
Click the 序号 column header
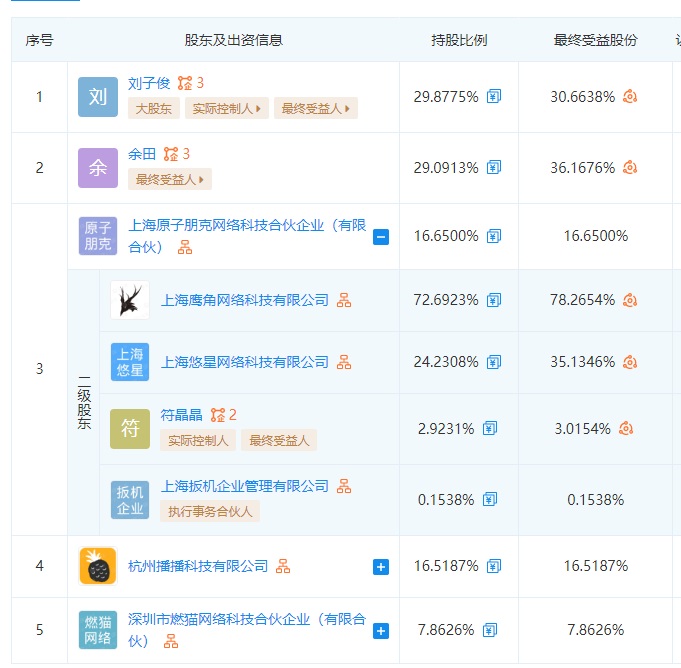[40, 40]
